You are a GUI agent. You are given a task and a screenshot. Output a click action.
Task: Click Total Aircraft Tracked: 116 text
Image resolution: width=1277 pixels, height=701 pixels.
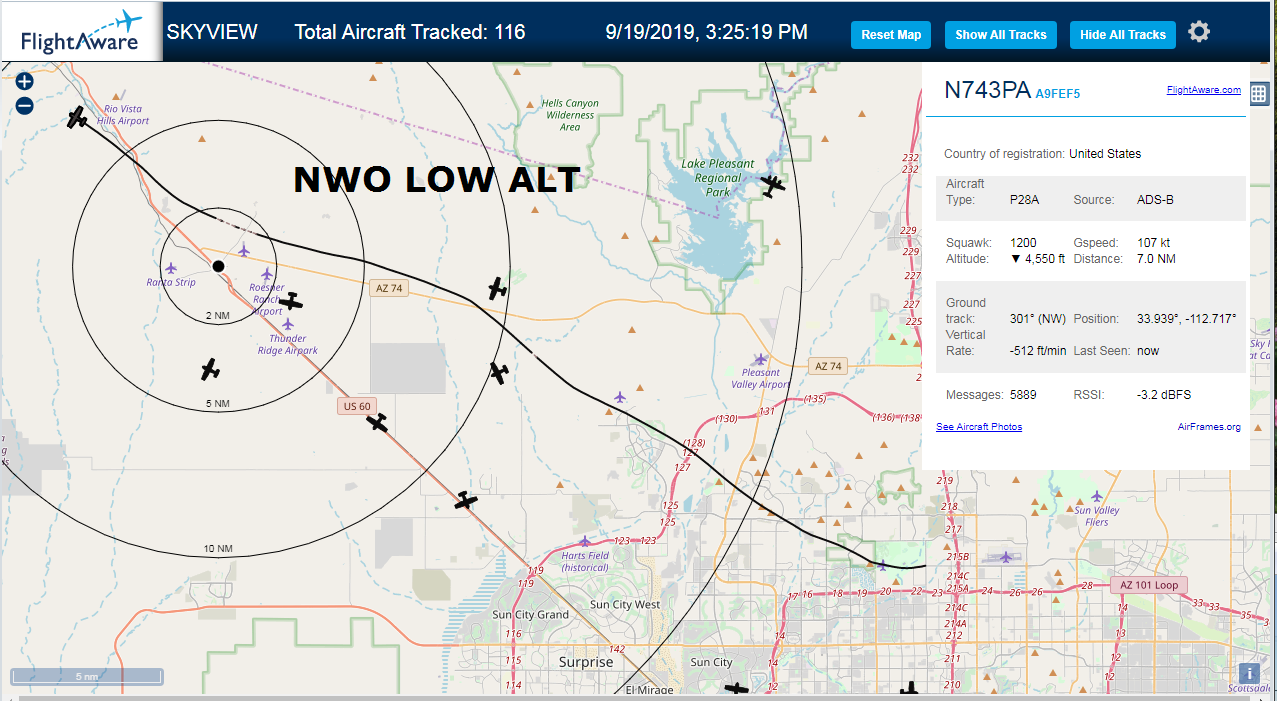tap(410, 32)
